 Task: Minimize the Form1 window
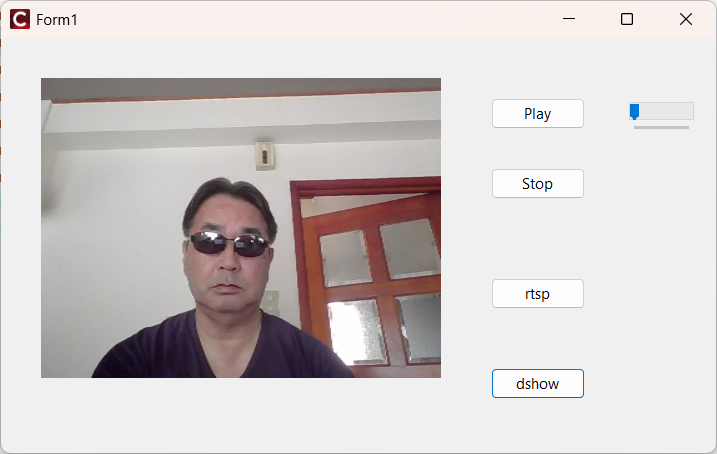tap(569, 19)
